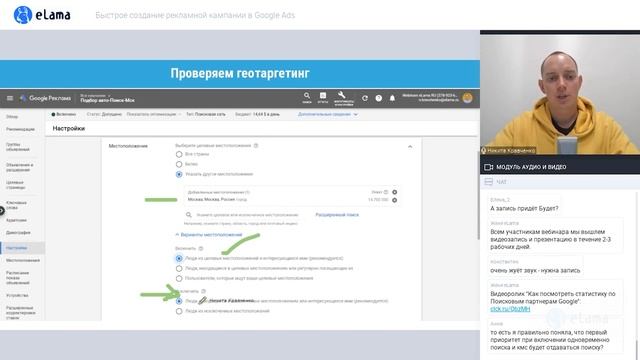Click the presenter name badge icon on webcam
The width and height of the screenshot is (640, 360).
484,150
